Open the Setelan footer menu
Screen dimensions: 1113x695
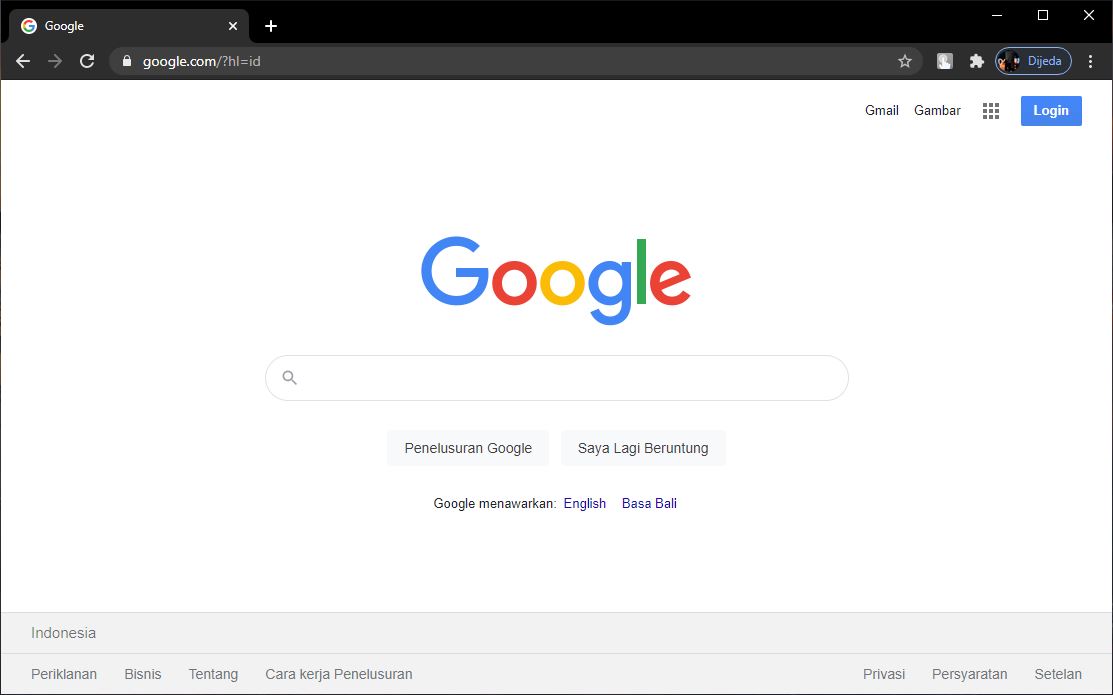tap(1057, 674)
